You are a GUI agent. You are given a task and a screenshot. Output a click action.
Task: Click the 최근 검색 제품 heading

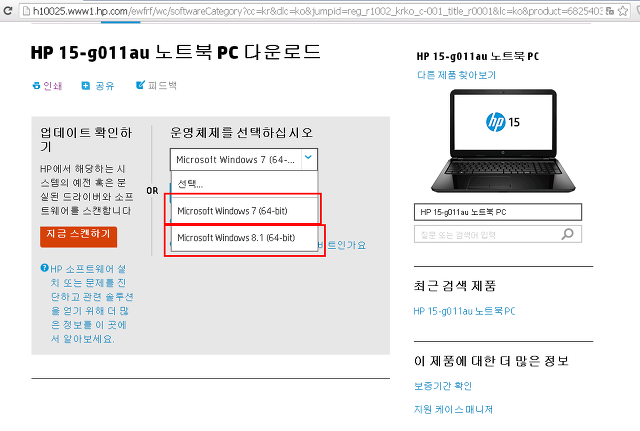click(455, 286)
